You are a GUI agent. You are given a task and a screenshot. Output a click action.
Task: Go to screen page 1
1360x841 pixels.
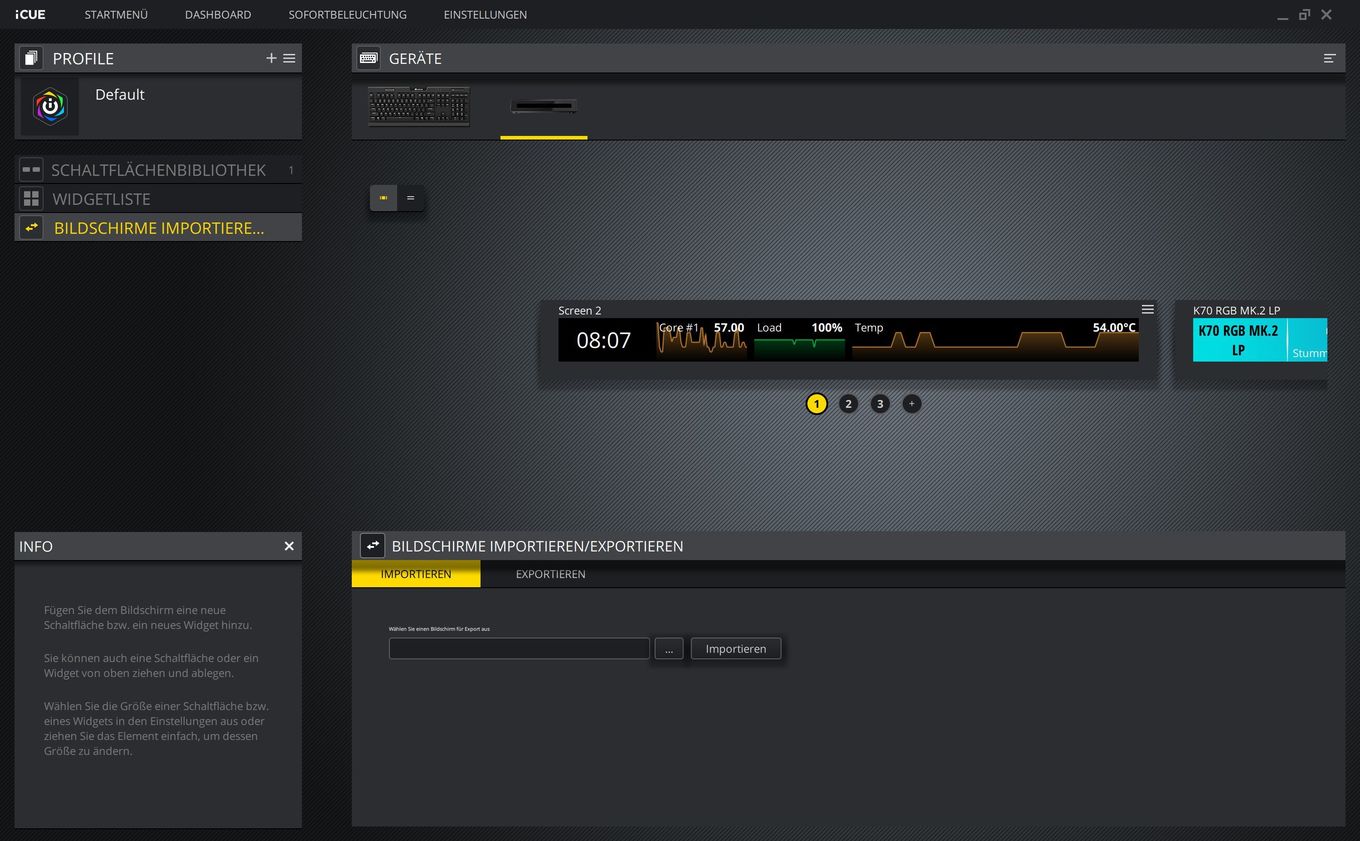817,404
